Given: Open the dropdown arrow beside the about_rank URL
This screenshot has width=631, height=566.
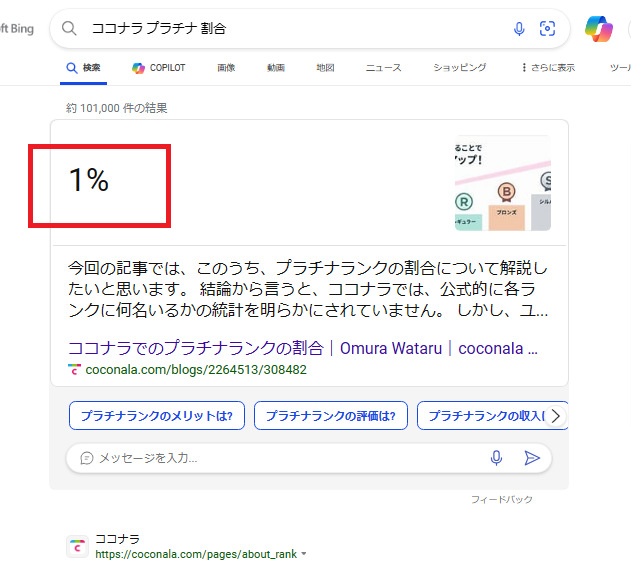Looking at the screenshot, I should click(303, 554).
